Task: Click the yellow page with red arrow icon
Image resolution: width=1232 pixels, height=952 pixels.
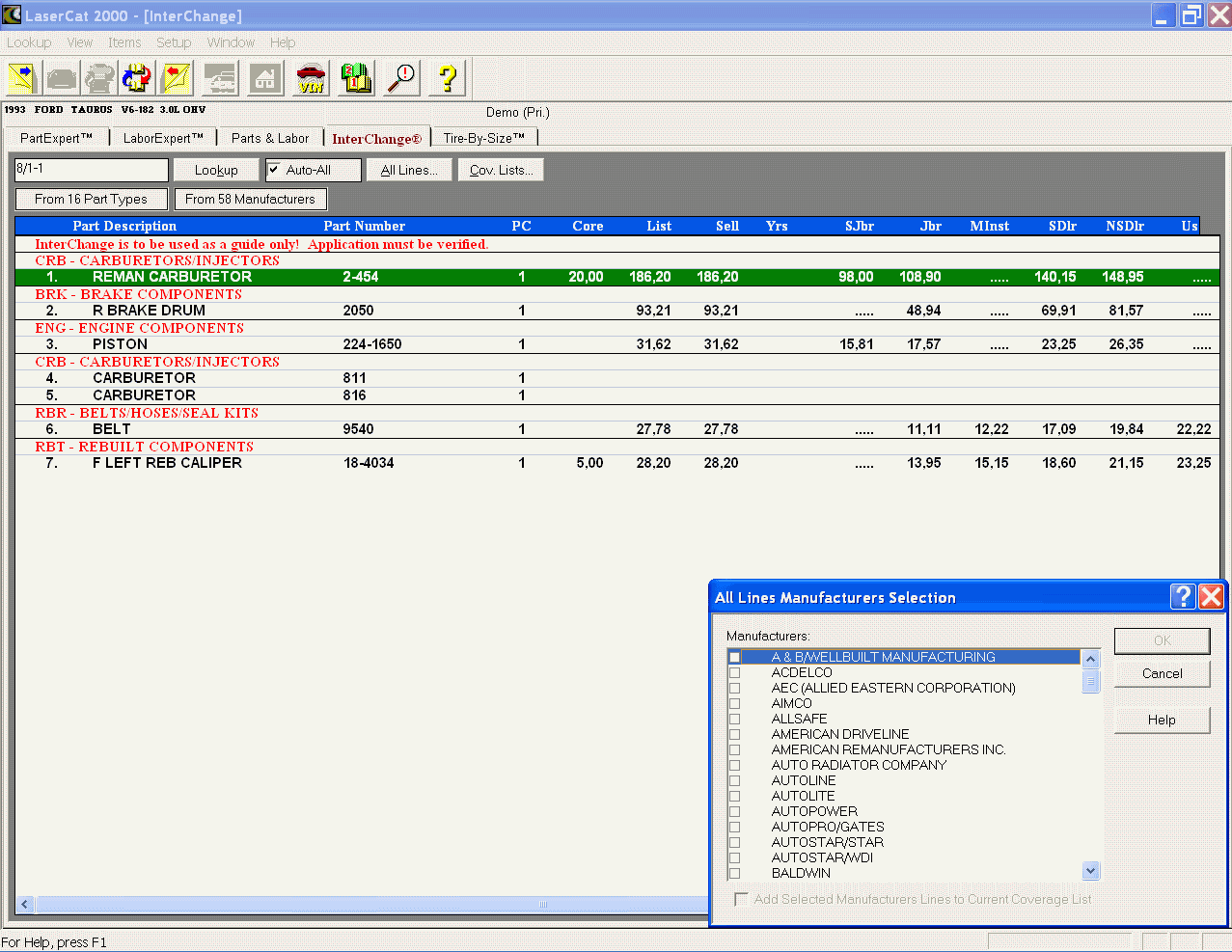Action: [x=176, y=78]
